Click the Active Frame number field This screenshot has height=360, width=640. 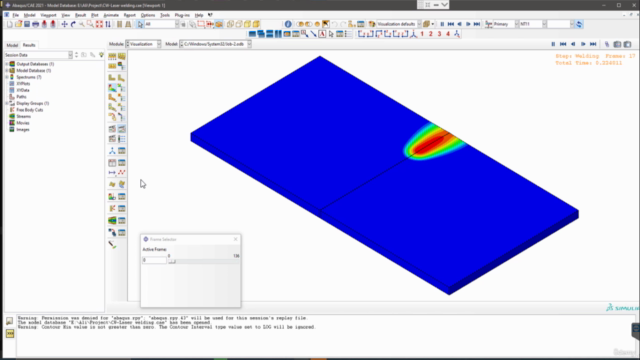tap(154, 260)
